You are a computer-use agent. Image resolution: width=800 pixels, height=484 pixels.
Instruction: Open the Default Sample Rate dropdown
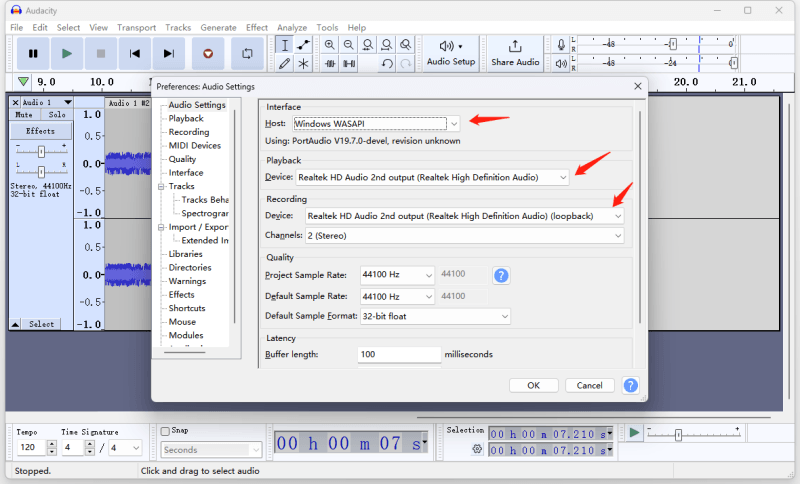pos(397,296)
